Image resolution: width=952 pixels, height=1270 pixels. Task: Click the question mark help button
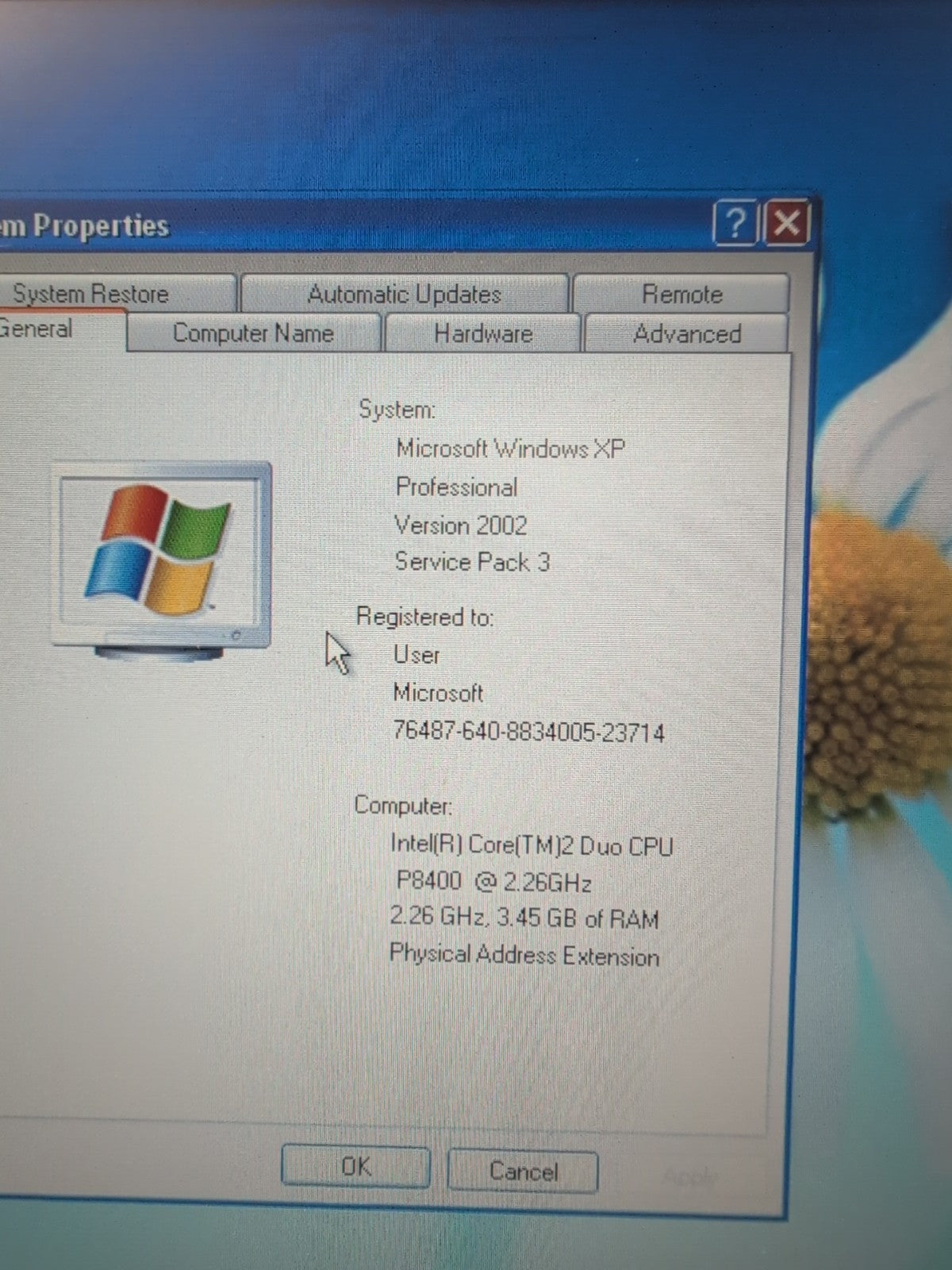pos(735,223)
